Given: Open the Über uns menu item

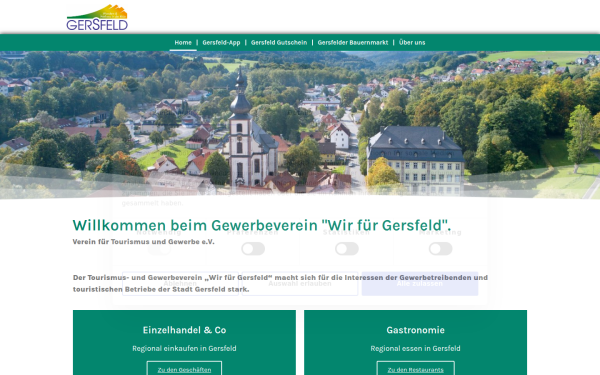Looking at the screenshot, I should (412, 42).
